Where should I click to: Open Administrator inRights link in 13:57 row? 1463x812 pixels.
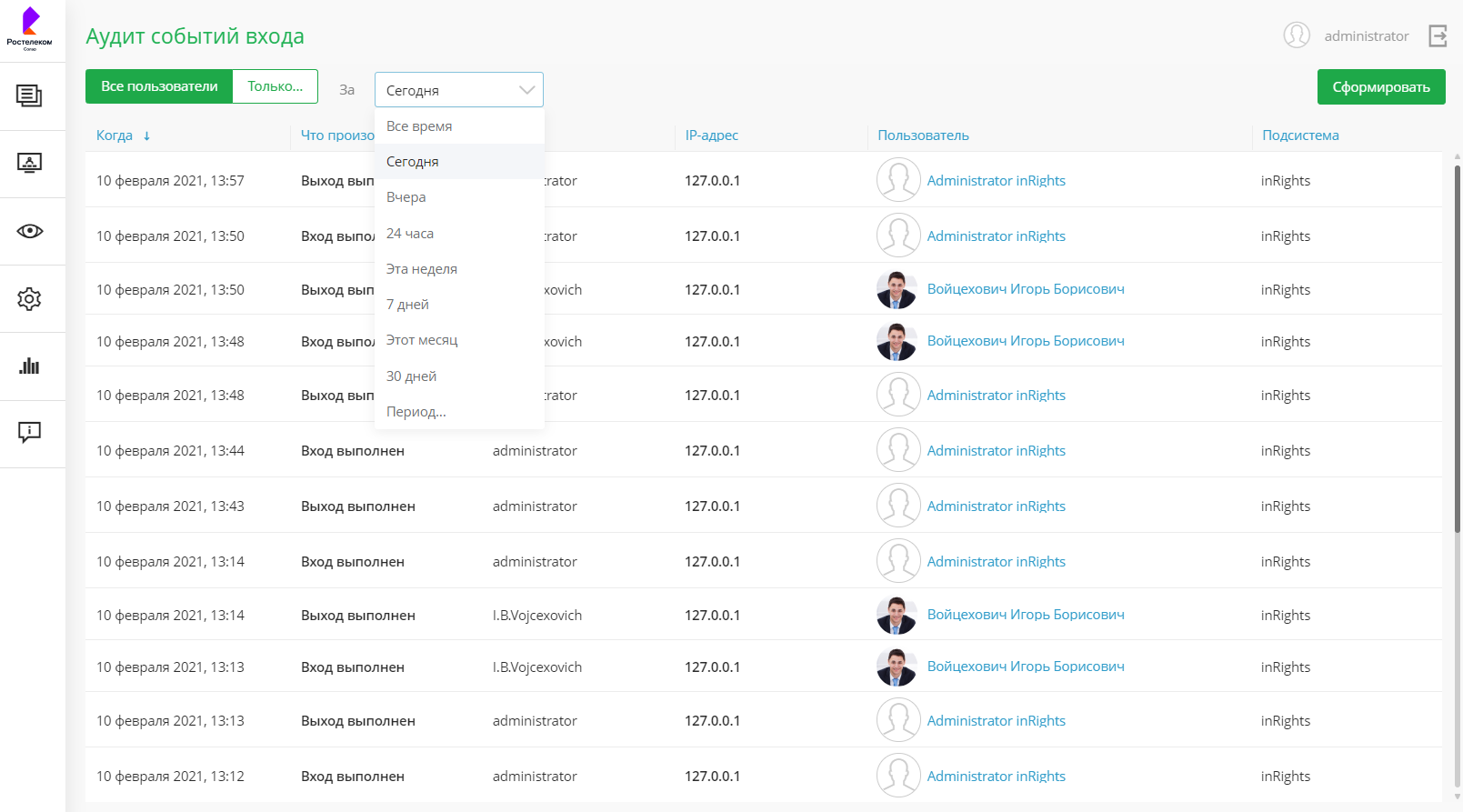(997, 181)
